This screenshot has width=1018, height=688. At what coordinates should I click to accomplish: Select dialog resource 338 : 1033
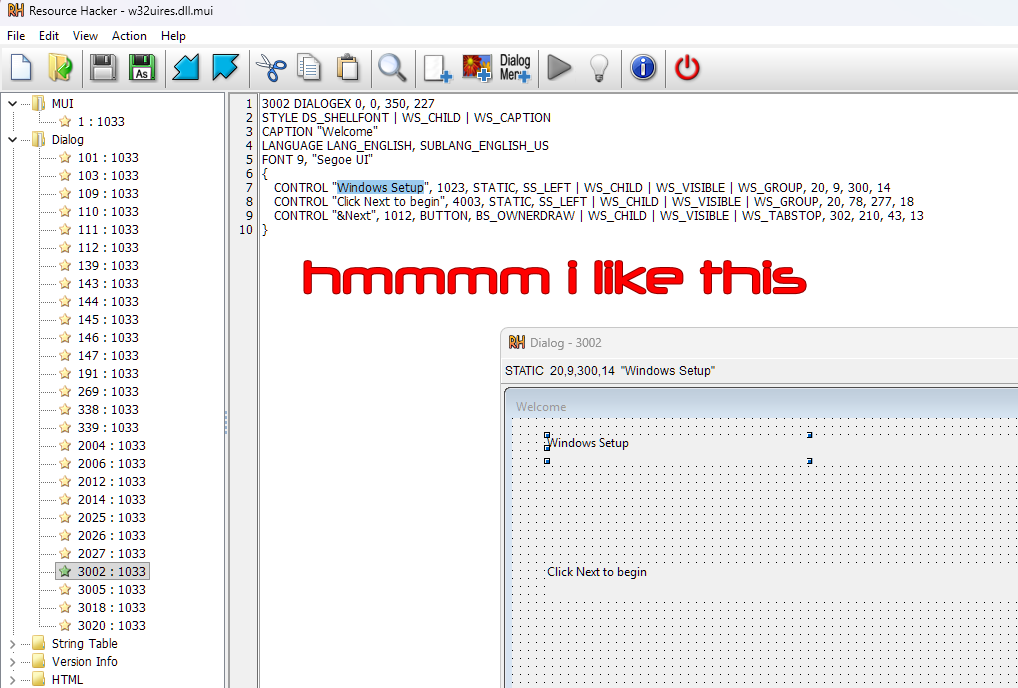tap(108, 410)
